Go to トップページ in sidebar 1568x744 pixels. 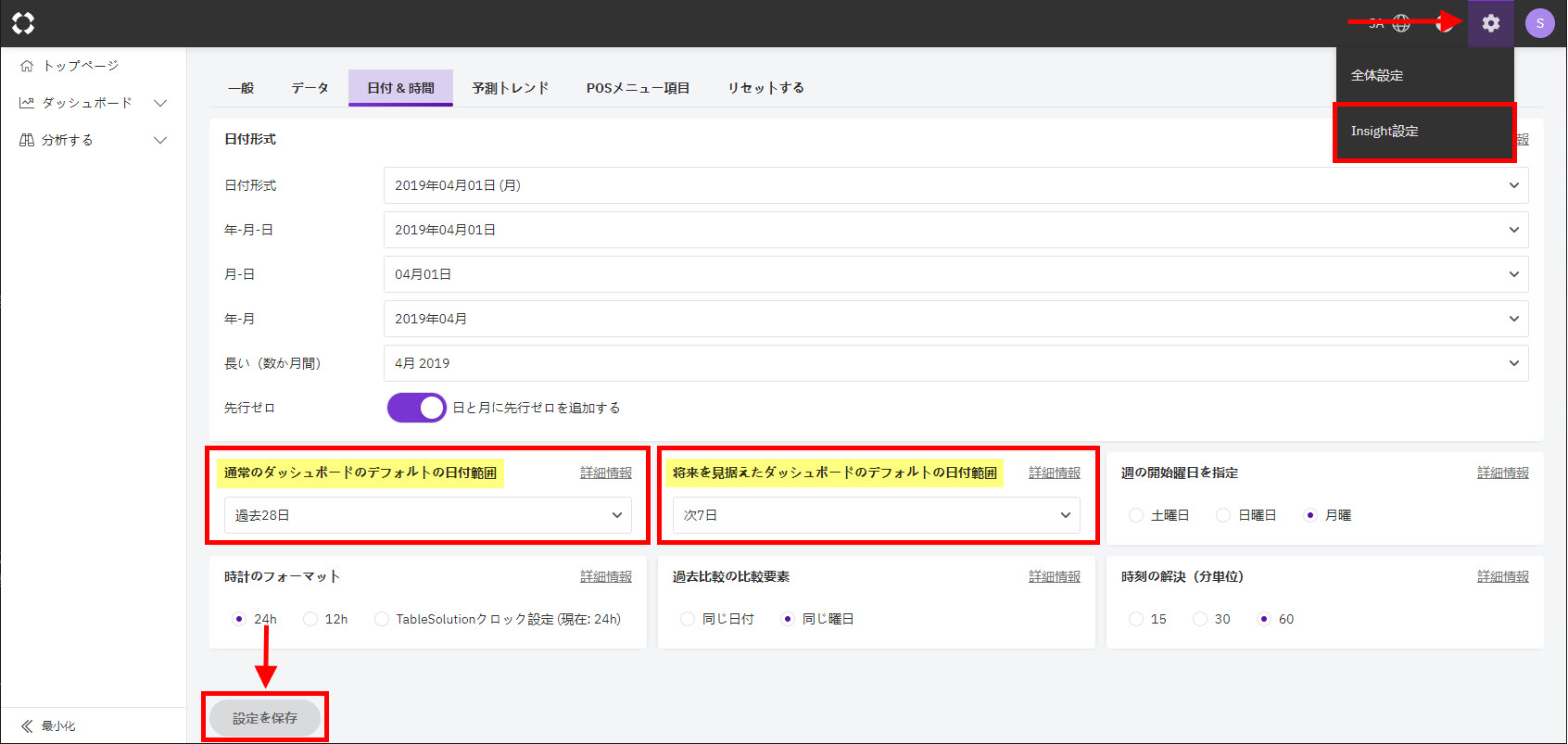[81, 66]
